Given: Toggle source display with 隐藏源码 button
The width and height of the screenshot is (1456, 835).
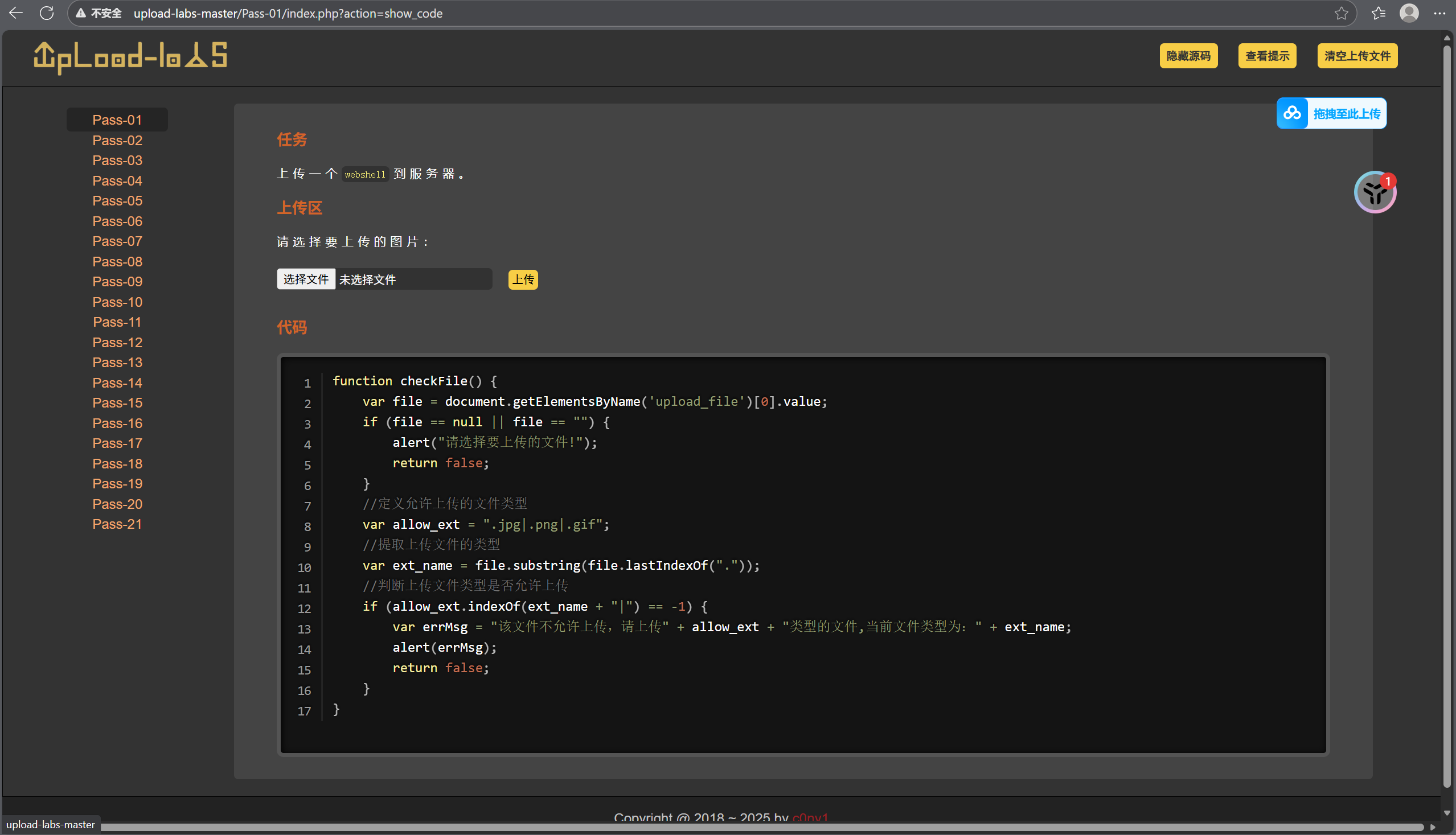Looking at the screenshot, I should point(1188,56).
